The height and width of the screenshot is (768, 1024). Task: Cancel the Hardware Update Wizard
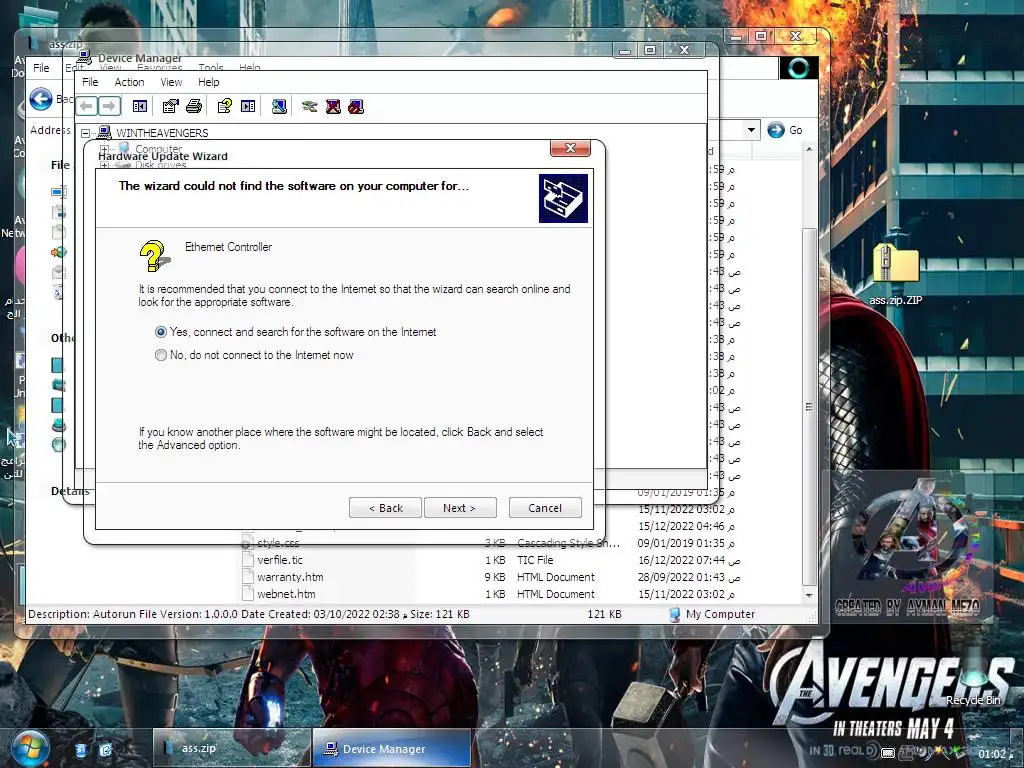pos(545,507)
